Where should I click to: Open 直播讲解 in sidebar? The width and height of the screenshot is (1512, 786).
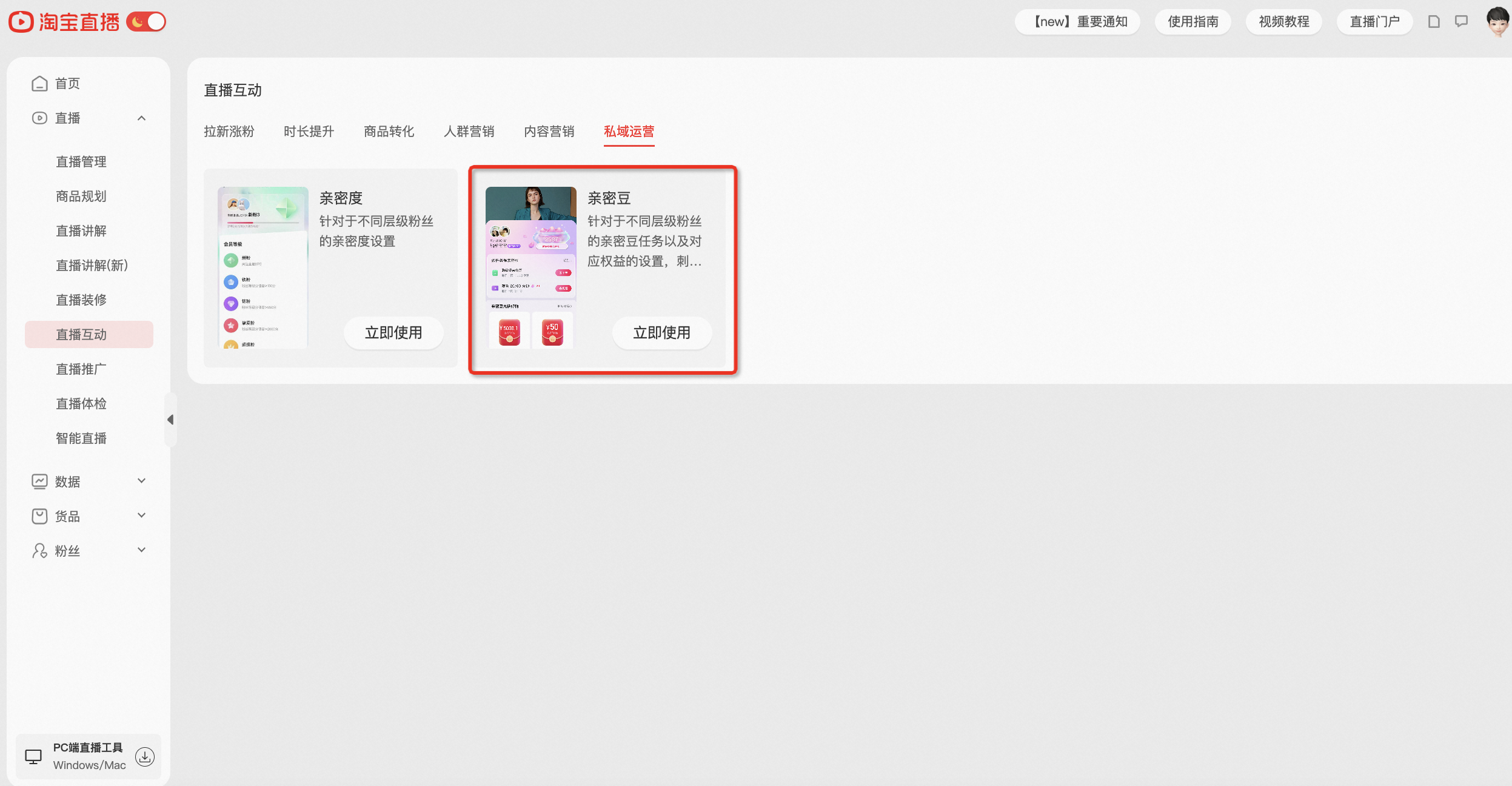81,231
